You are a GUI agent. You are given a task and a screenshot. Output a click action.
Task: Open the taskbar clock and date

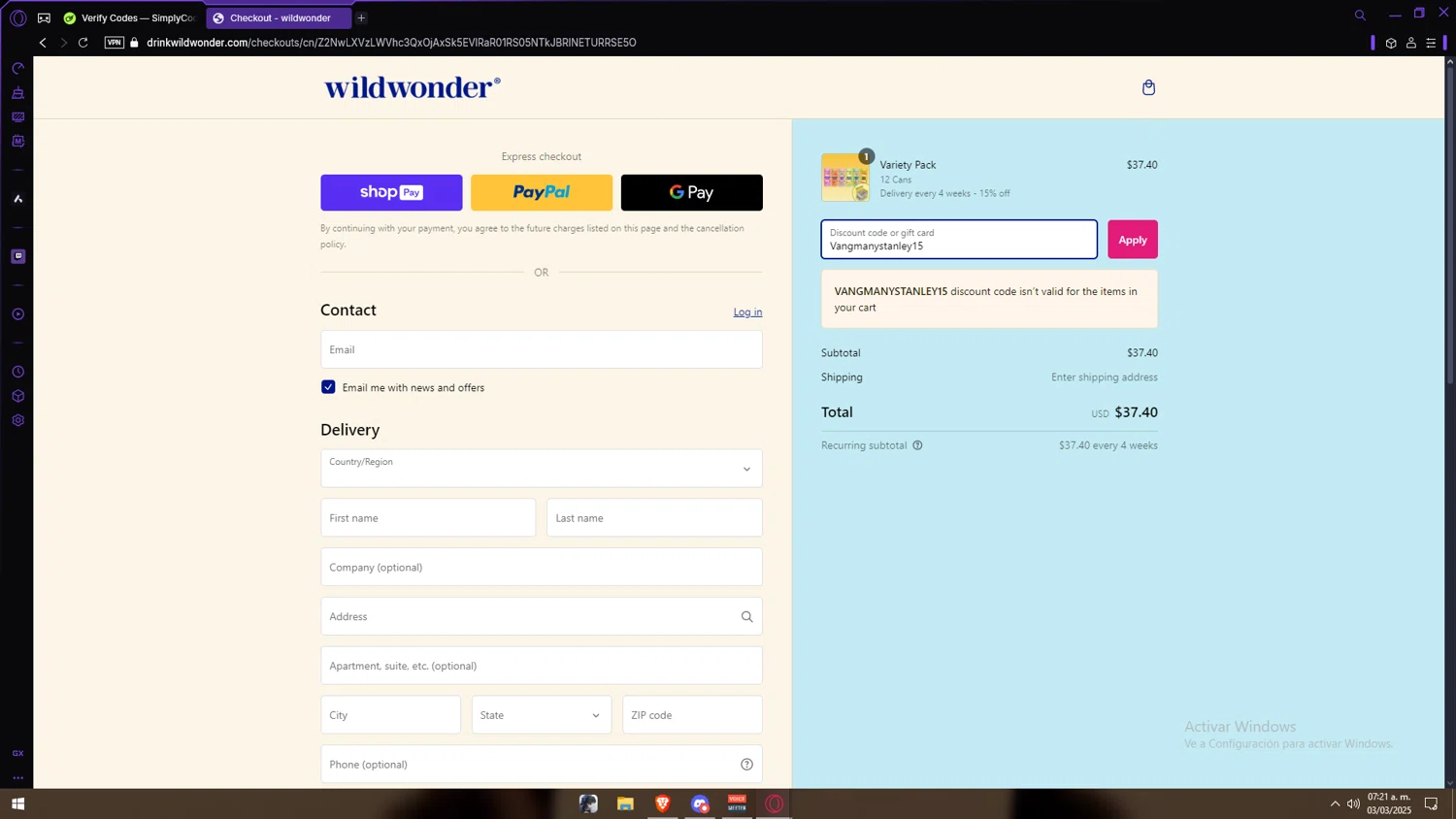(x=1389, y=803)
